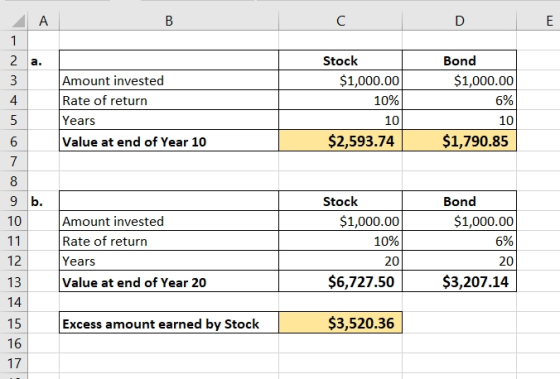Viewport: 560px width, 379px height.
Task: Select the $3,207.14 cell
Action: tap(459, 282)
